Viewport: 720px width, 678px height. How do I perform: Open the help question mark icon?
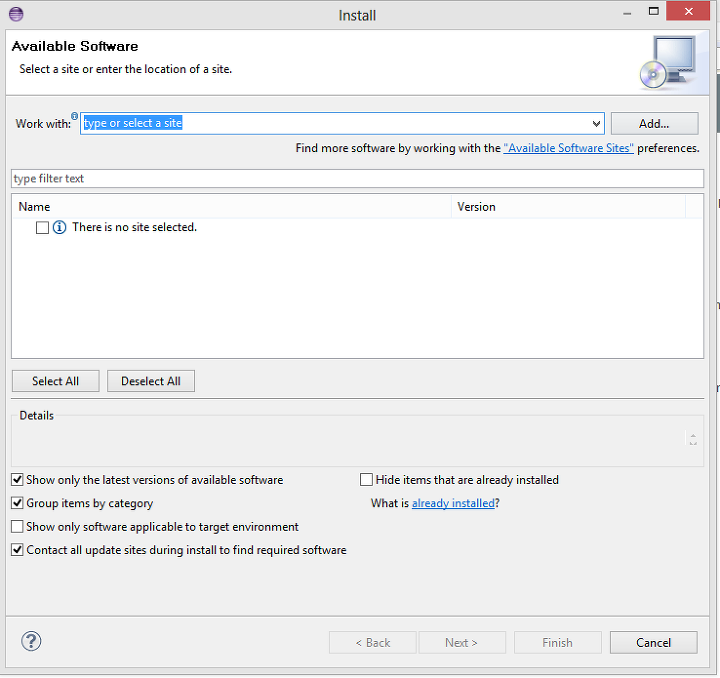(31, 641)
